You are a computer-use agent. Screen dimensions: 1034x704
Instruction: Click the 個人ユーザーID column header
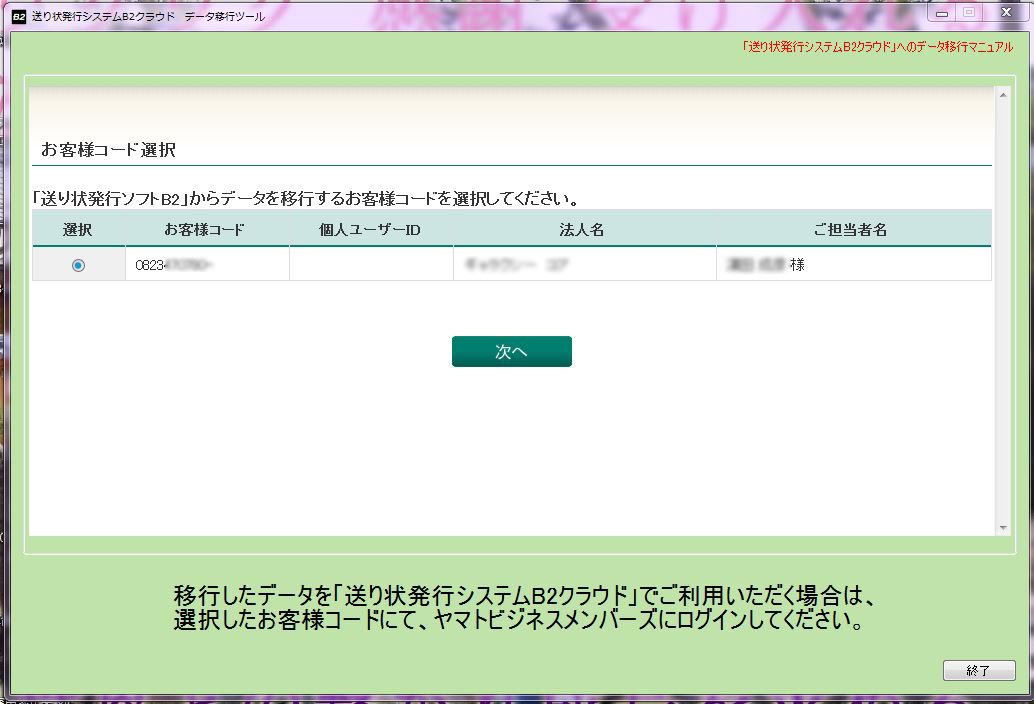pyautogui.click(x=370, y=229)
